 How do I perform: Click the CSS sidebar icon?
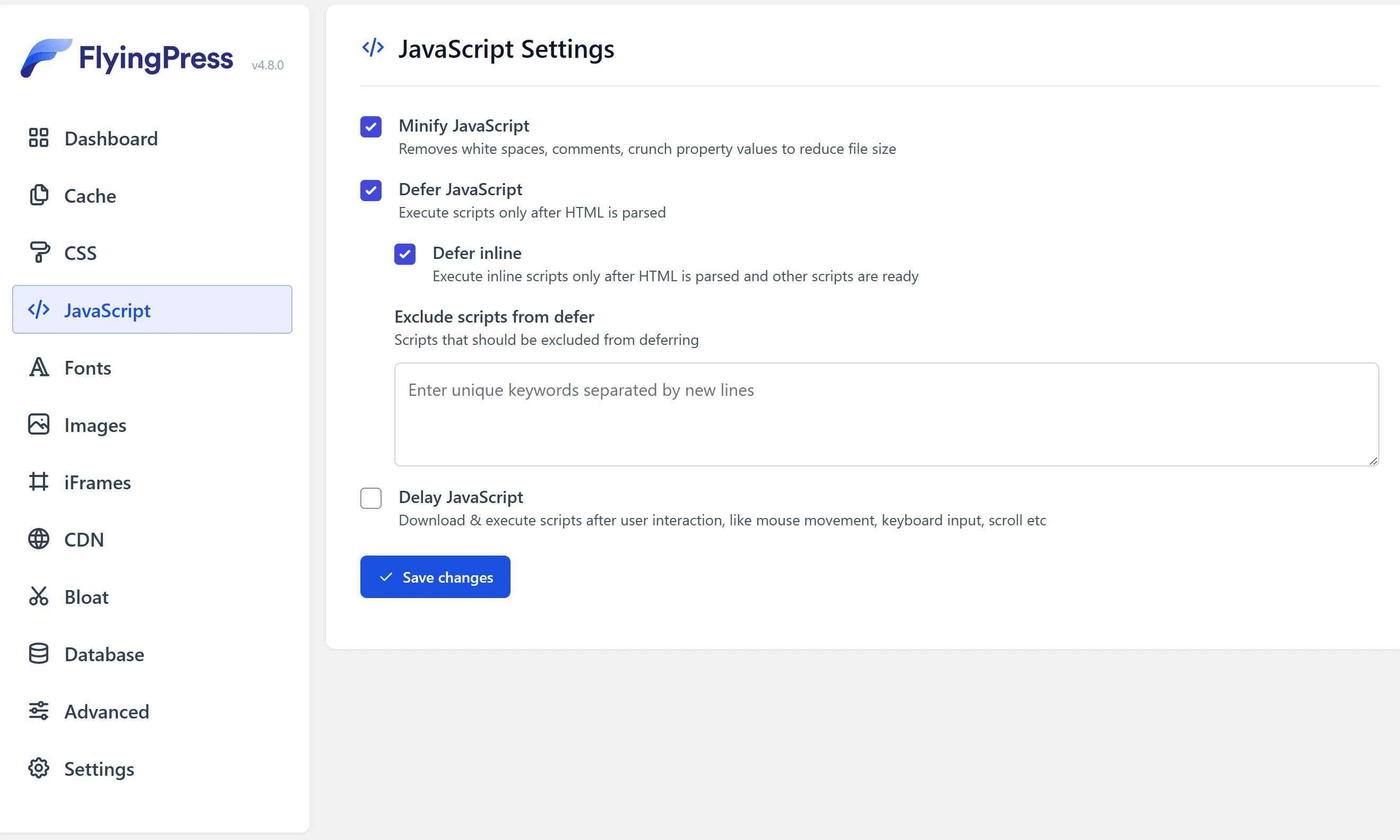[x=37, y=252]
